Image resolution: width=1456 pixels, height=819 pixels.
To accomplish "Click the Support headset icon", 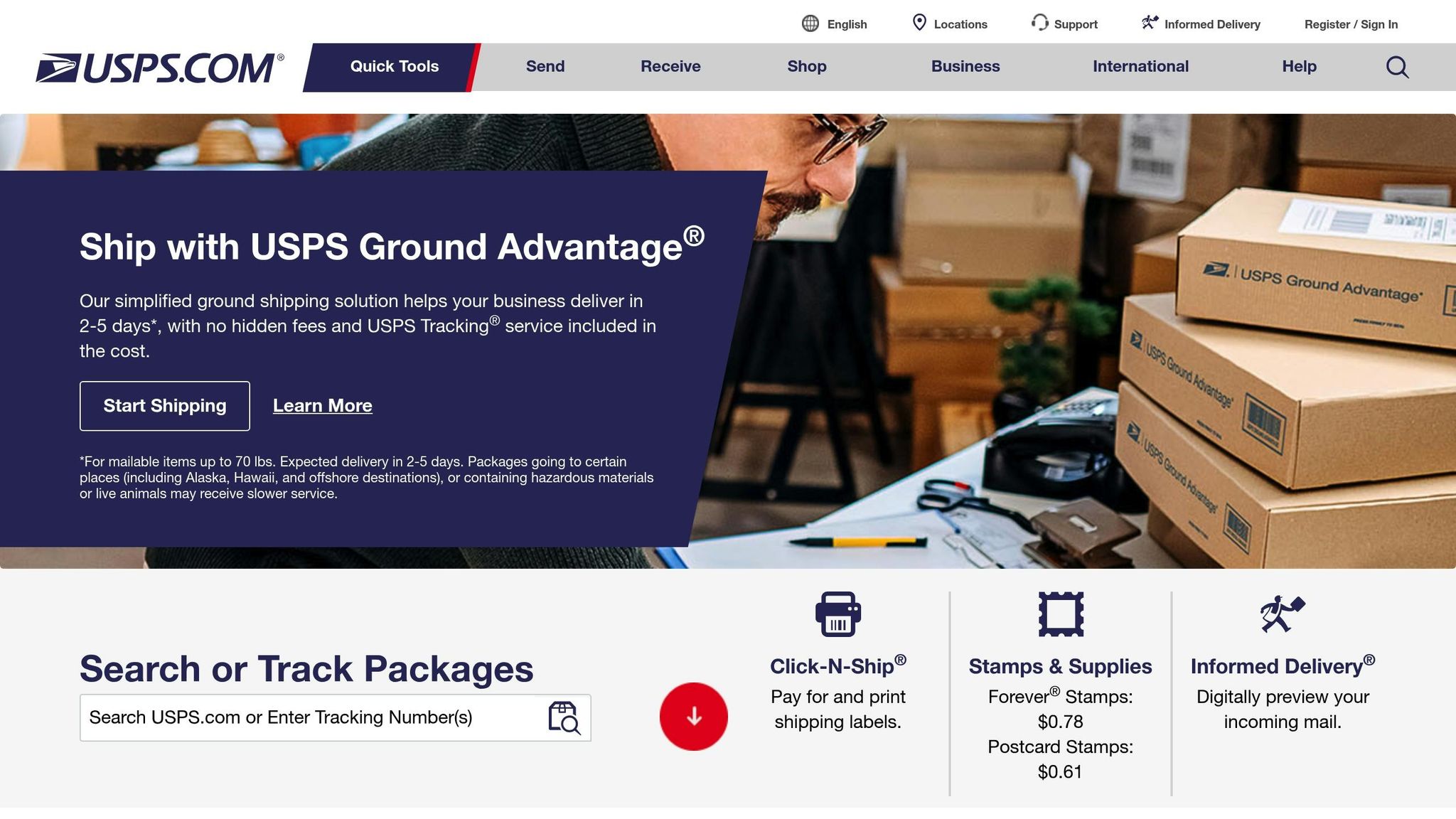I will click(1039, 23).
